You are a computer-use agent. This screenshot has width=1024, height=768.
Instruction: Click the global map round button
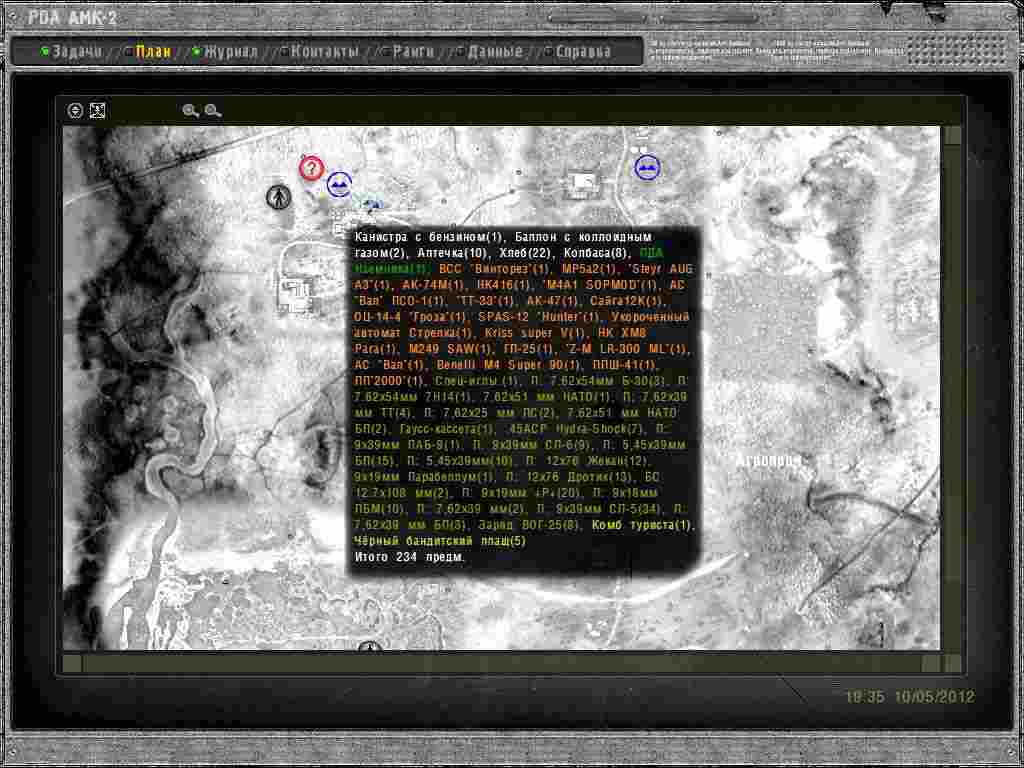[x=75, y=111]
